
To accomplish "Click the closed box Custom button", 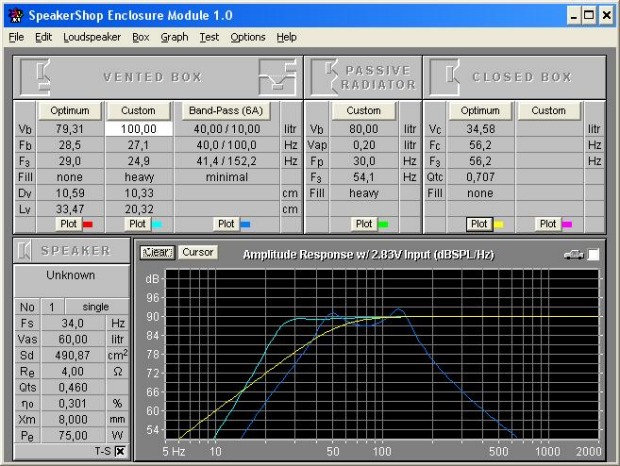I will point(548,110).
